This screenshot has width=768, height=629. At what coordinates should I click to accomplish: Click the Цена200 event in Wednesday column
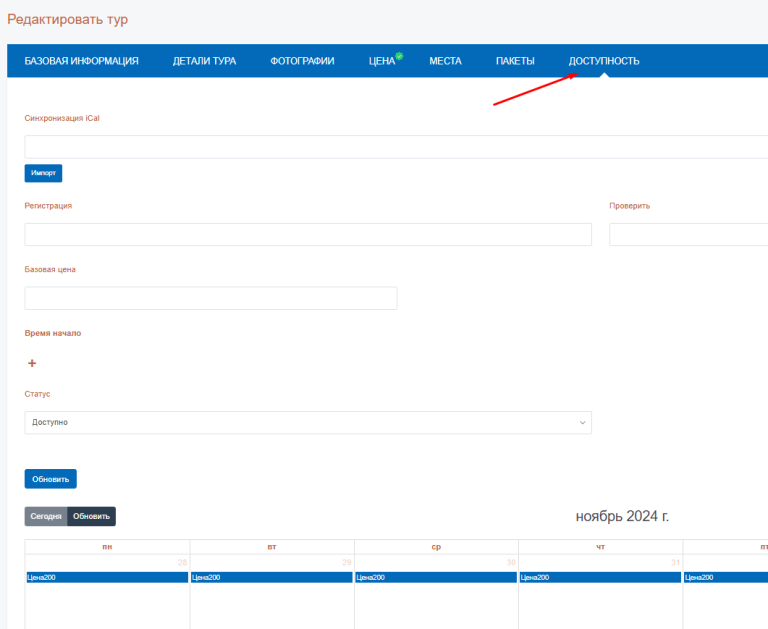[x=436, y=577]
